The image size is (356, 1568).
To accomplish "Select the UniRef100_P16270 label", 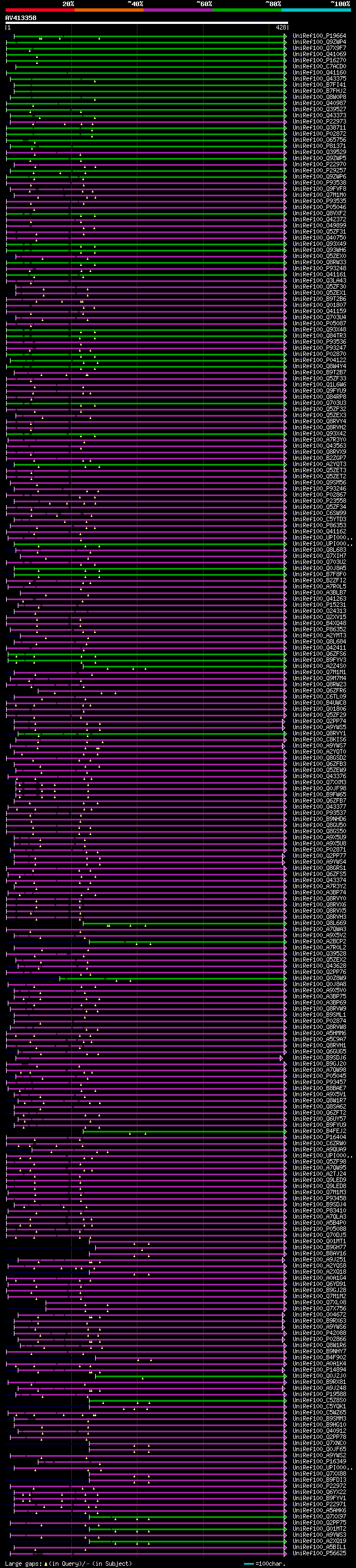I will tap(319, 60).
